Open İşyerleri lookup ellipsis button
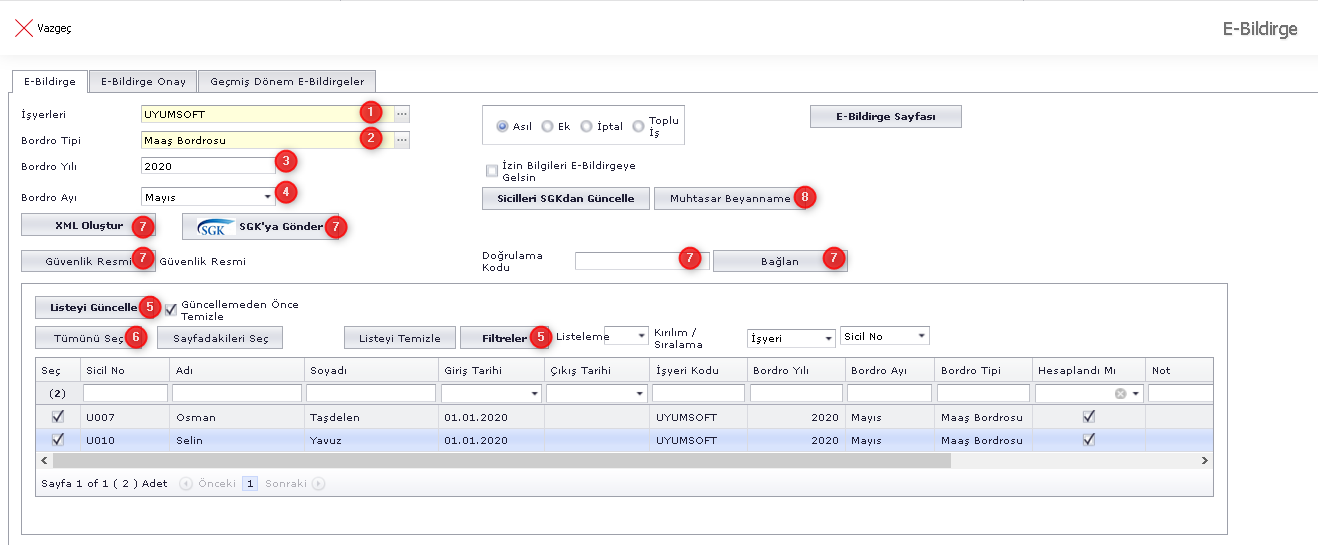1318x545 pixels. click(x=402, y=114)
